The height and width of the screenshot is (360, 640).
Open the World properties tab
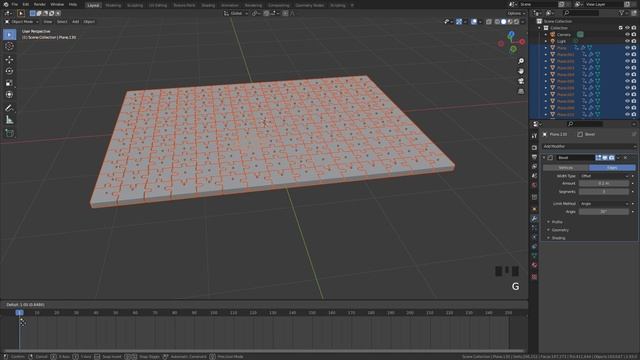pos(534,185)
